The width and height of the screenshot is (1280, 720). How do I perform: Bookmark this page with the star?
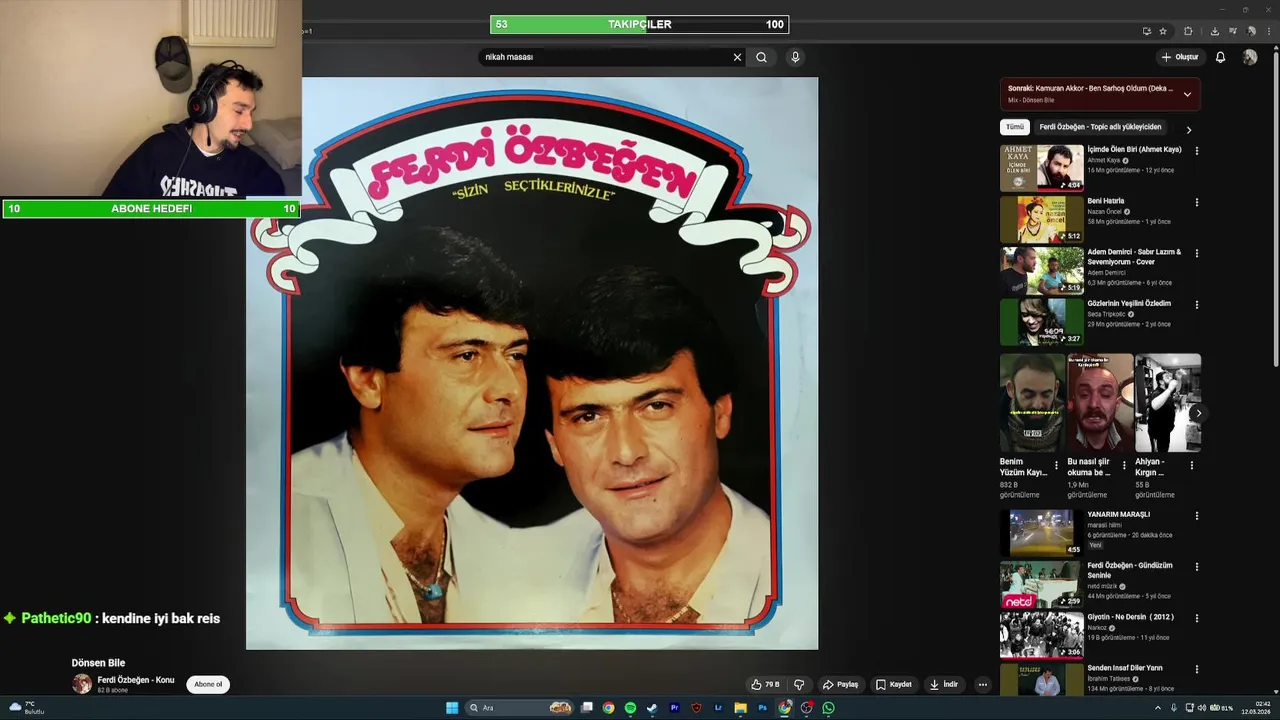1163,31
